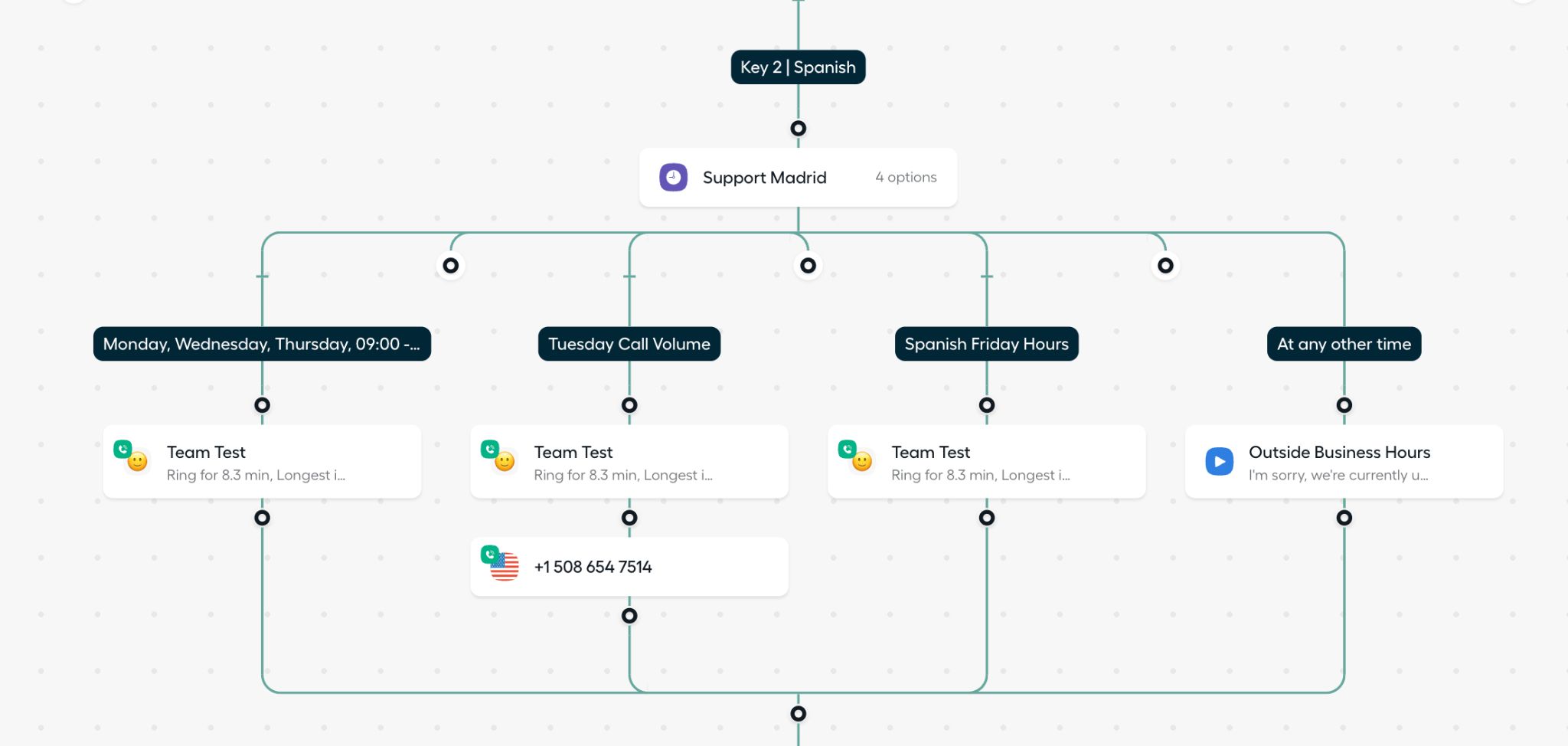Click node between Monday and Tuesday branches

coord(451,266)
